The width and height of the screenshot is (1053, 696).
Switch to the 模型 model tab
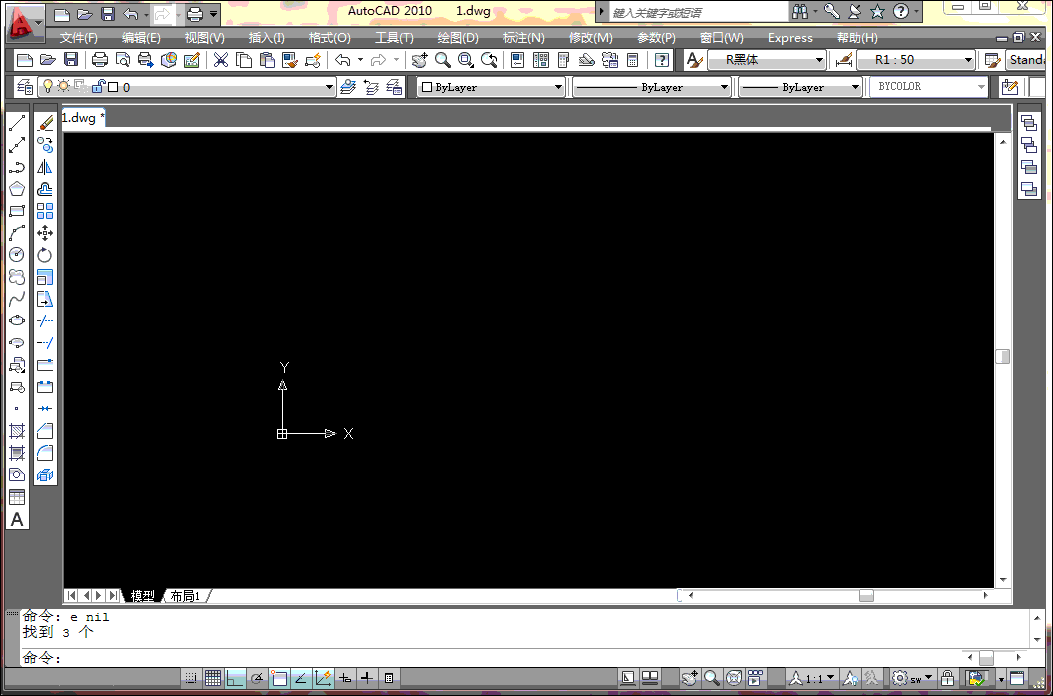coord(142,596)
